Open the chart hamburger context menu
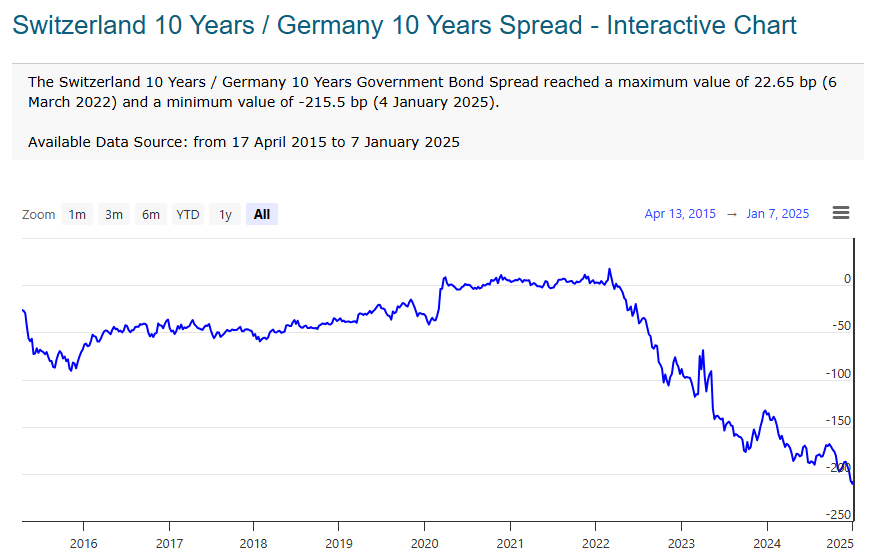The image size is (883, 559). (841, 213)
